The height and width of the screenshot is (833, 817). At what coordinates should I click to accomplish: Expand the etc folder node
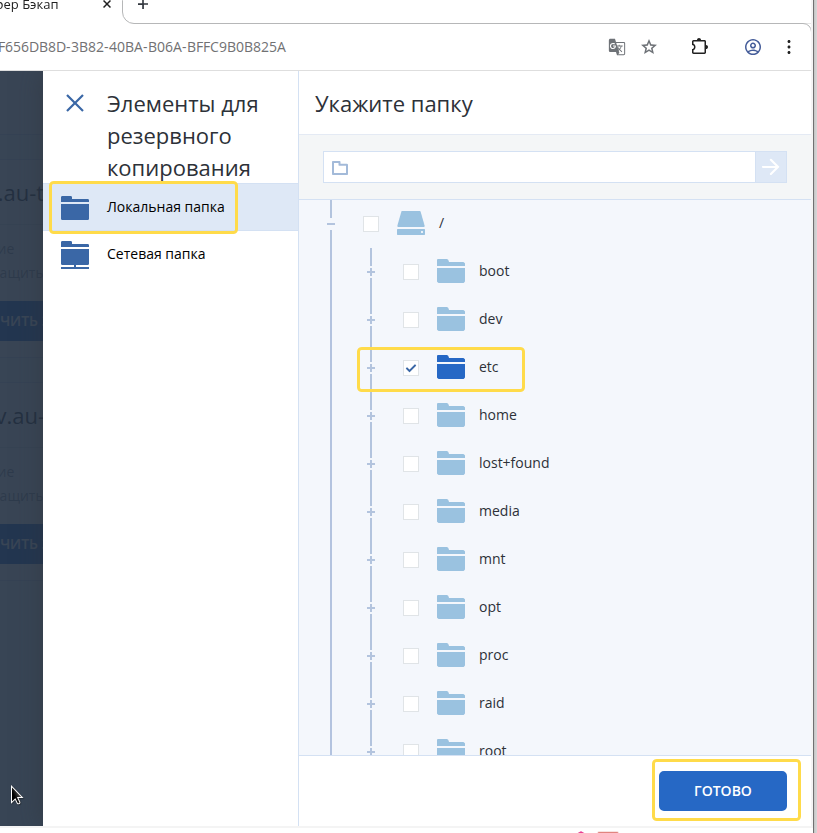[371, 368]
